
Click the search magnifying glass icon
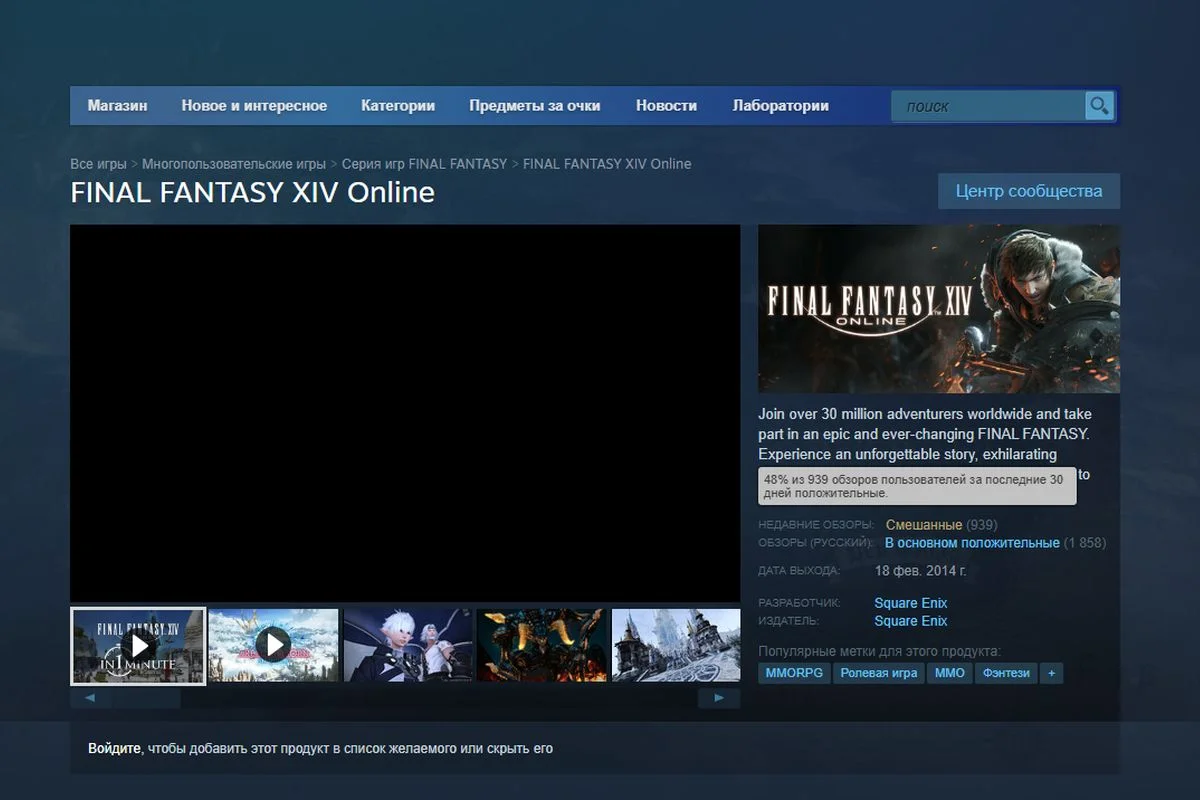click(1098, 105)
